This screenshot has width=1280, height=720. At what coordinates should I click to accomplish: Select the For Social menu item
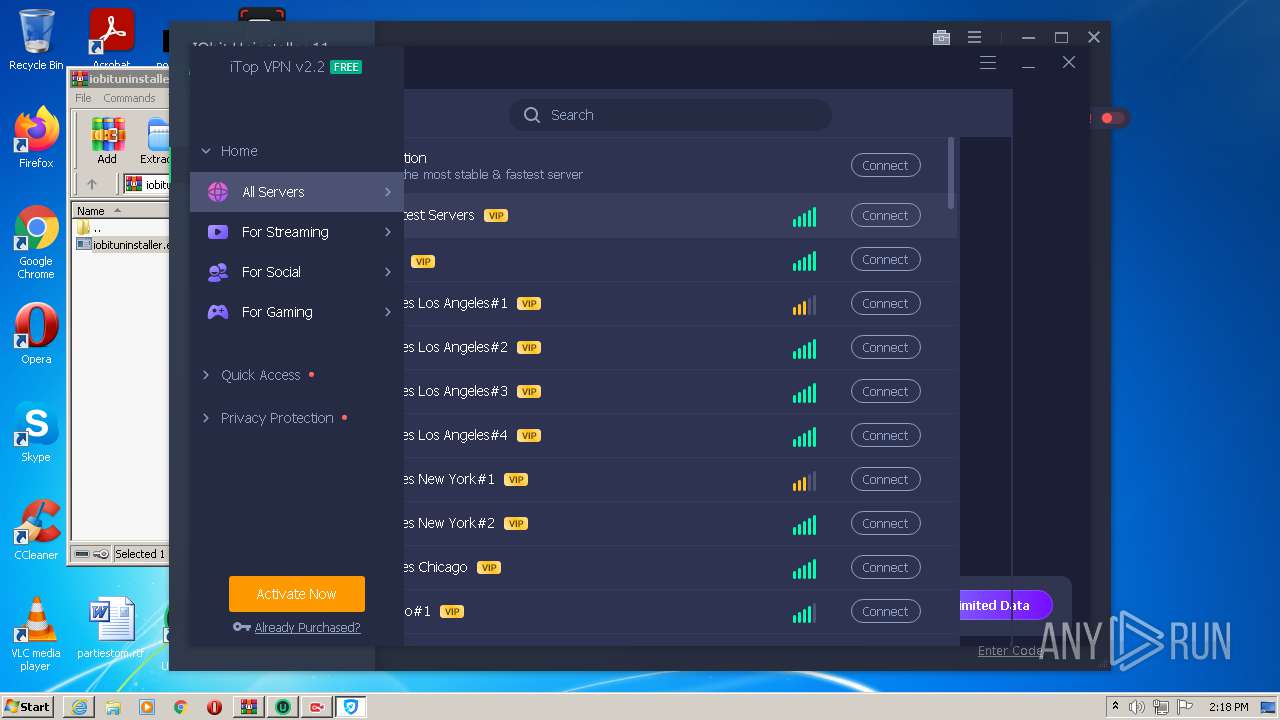[297, 272]
